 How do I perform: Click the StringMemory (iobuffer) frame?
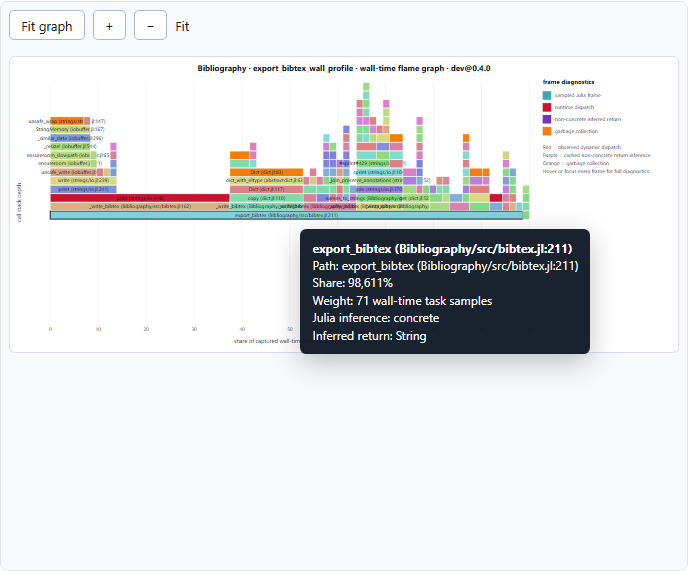70,129
